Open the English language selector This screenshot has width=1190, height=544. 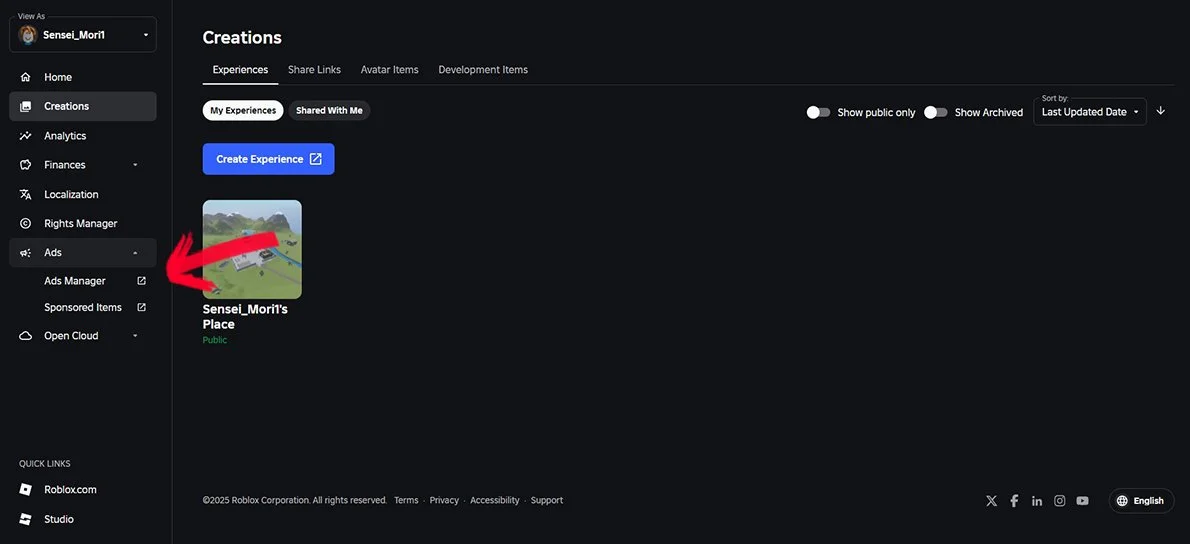click(1141, 501)
